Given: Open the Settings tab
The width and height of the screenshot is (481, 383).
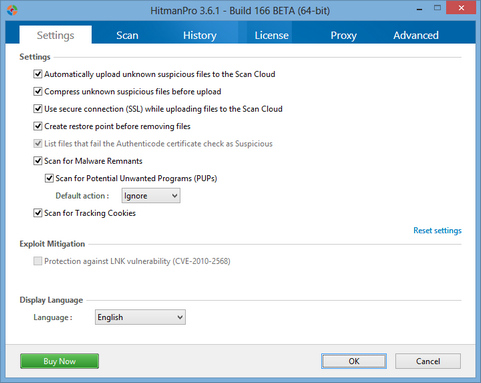Looking at the screenshot, I should (x=55, y=35).
